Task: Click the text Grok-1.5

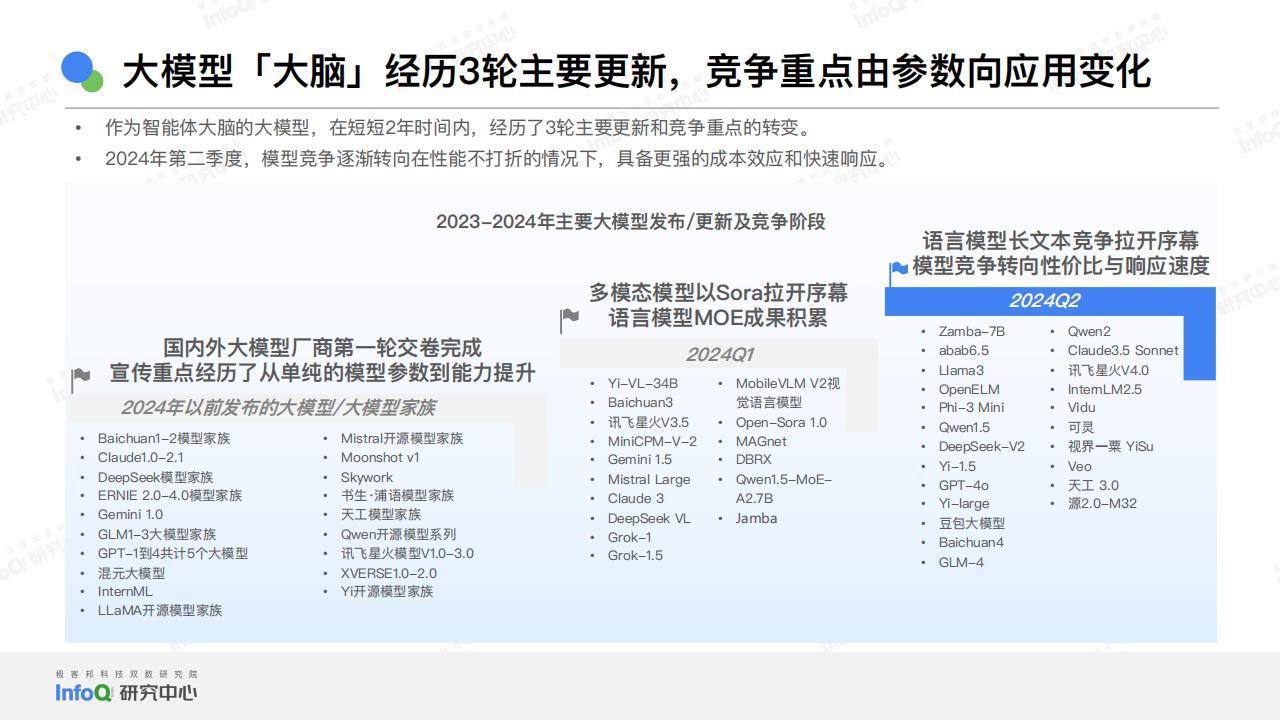Action: click(635, 555)
